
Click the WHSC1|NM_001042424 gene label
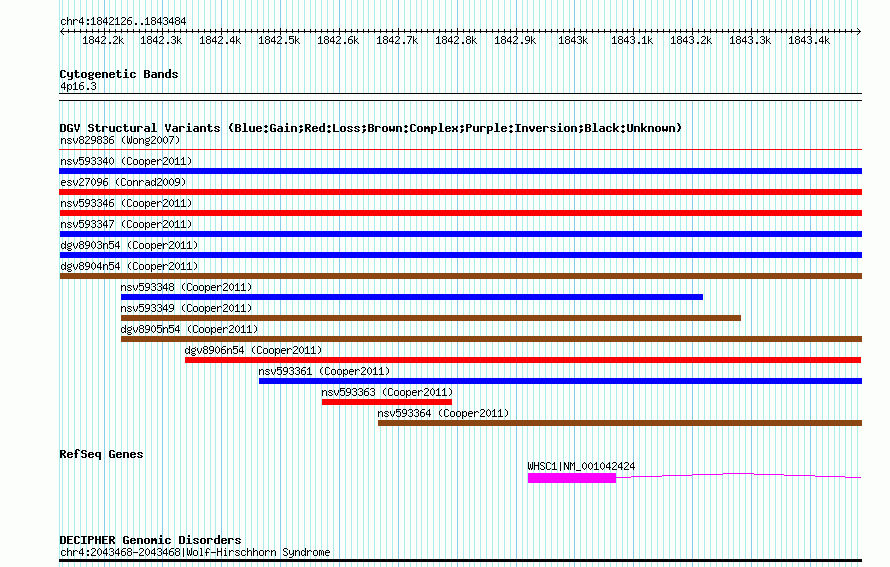pos(581,466)
